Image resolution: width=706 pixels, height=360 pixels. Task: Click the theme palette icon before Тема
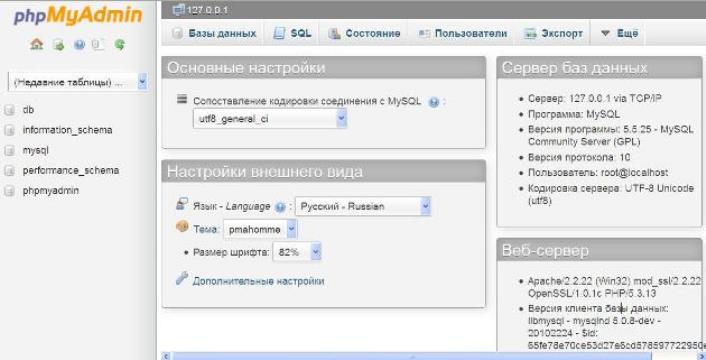tap(182, 226)
